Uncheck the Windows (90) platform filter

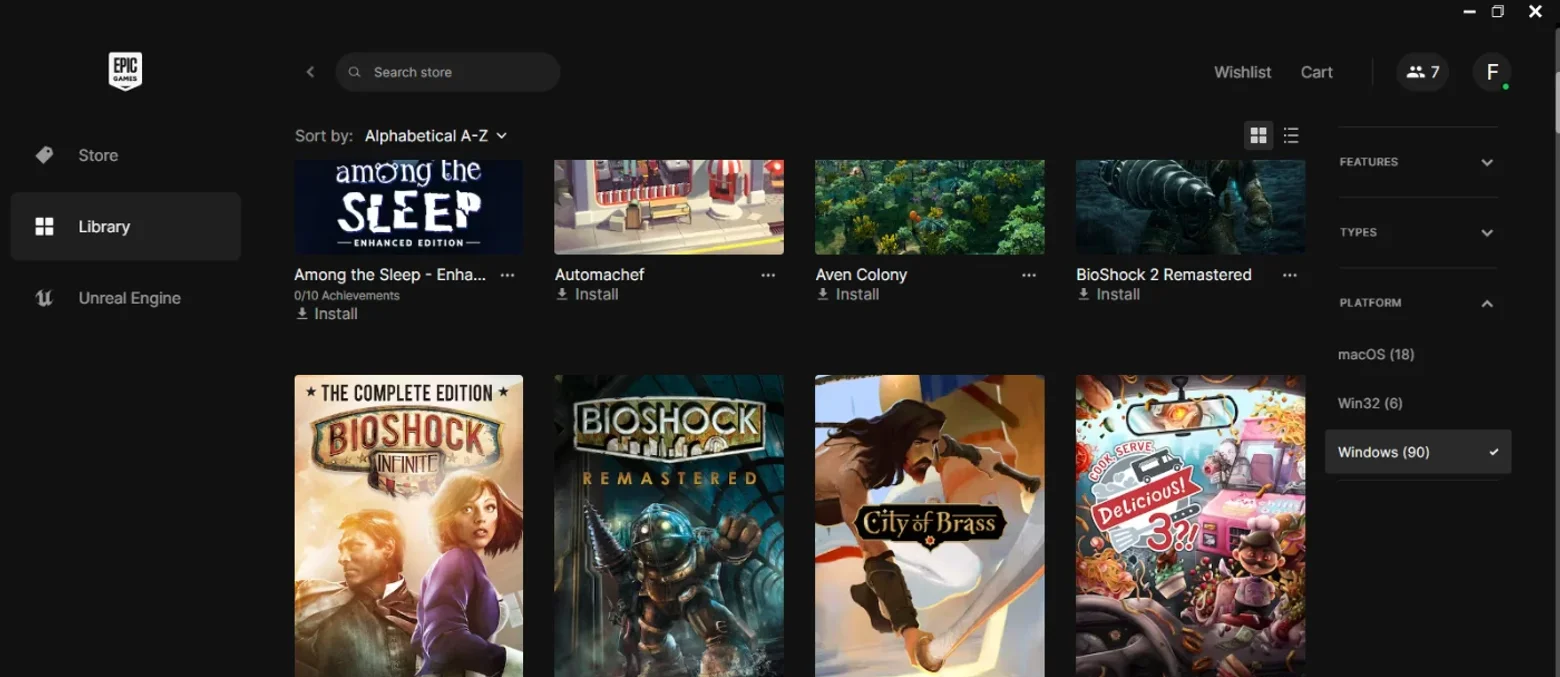(1418, 452)
